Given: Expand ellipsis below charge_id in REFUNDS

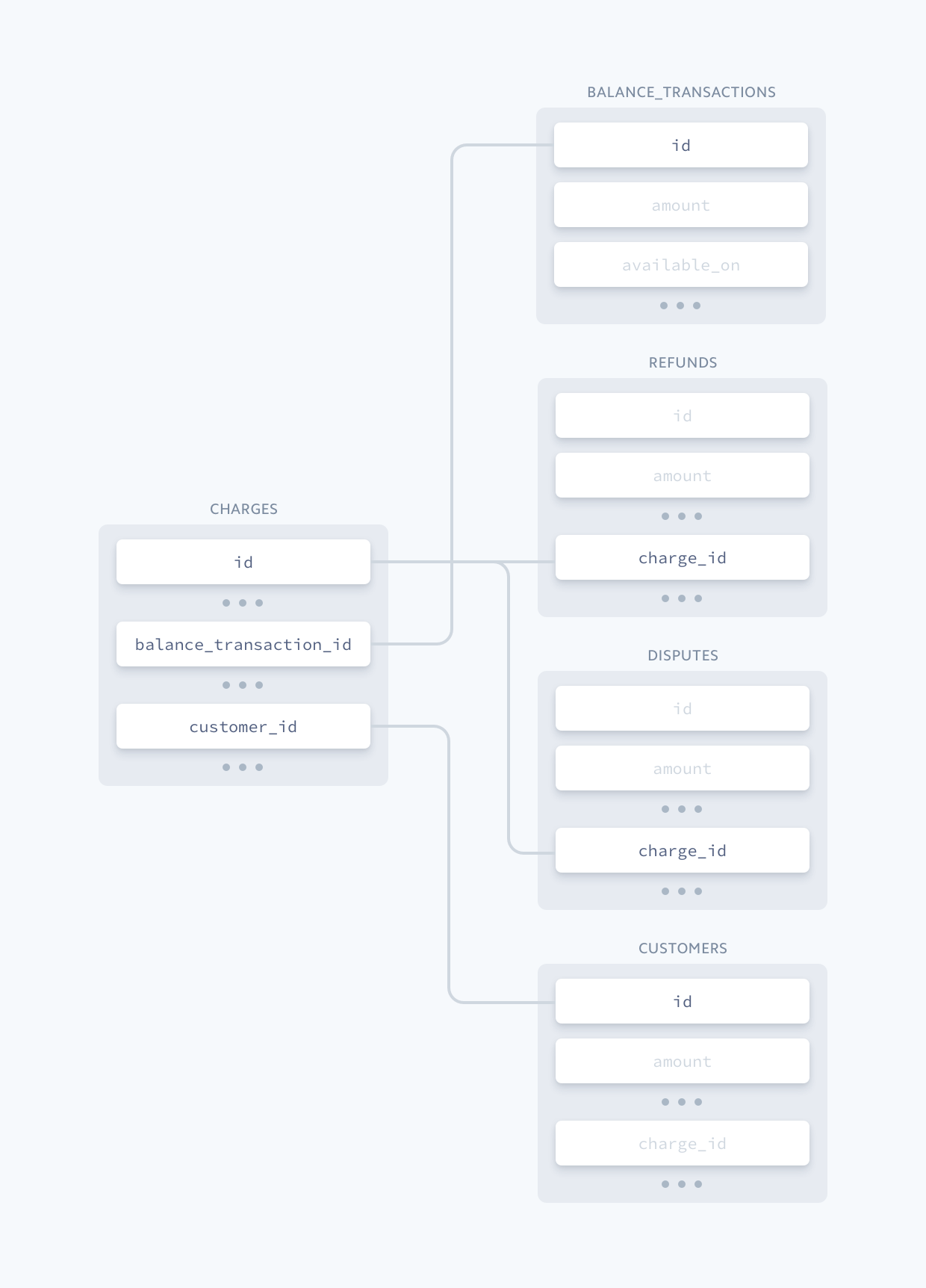Looking at the screenshot, I should [x=682, y=598].
